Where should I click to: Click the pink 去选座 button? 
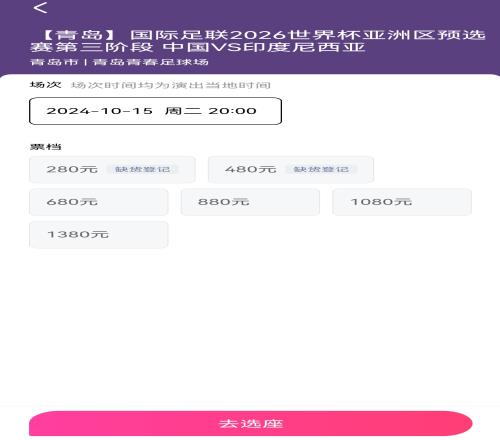tap(251, 424)
